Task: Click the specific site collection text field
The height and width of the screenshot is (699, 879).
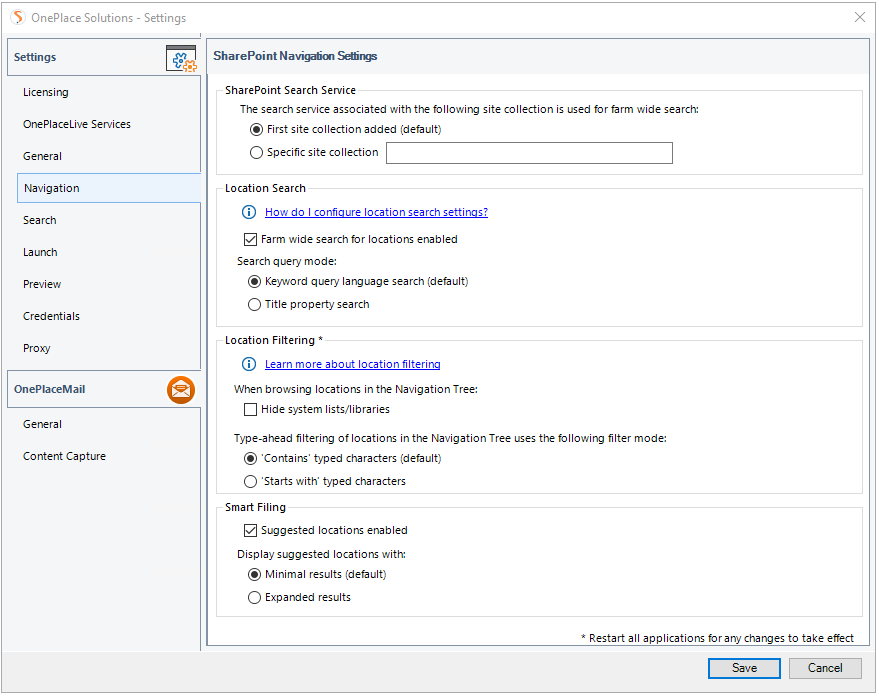Action: [529, 153]
